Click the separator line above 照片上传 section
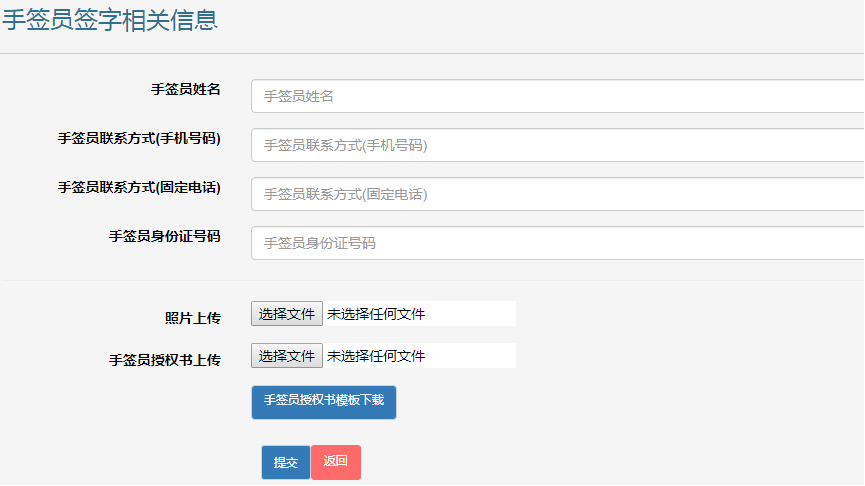Screen dimensions: 865x486 tap(432, 281)
